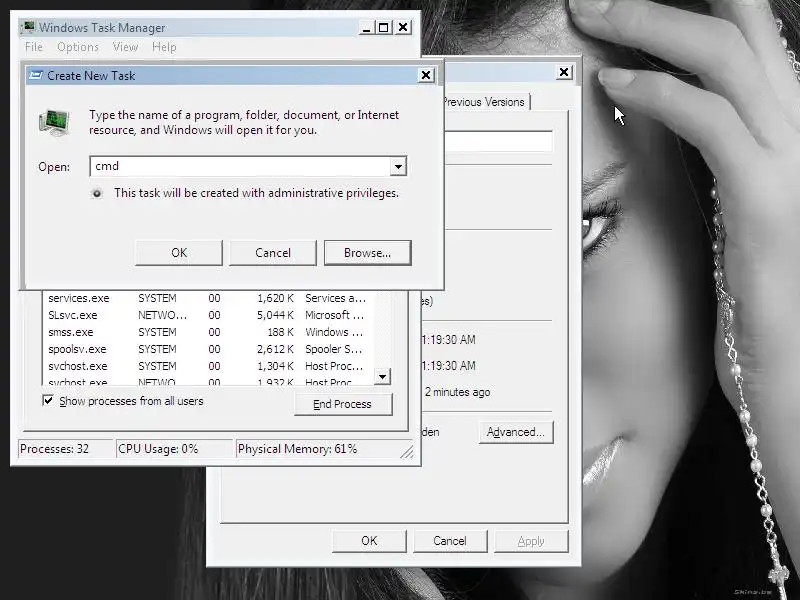
Task: Click OK in Create New Task dialog
Action: [x=179, y=253]
